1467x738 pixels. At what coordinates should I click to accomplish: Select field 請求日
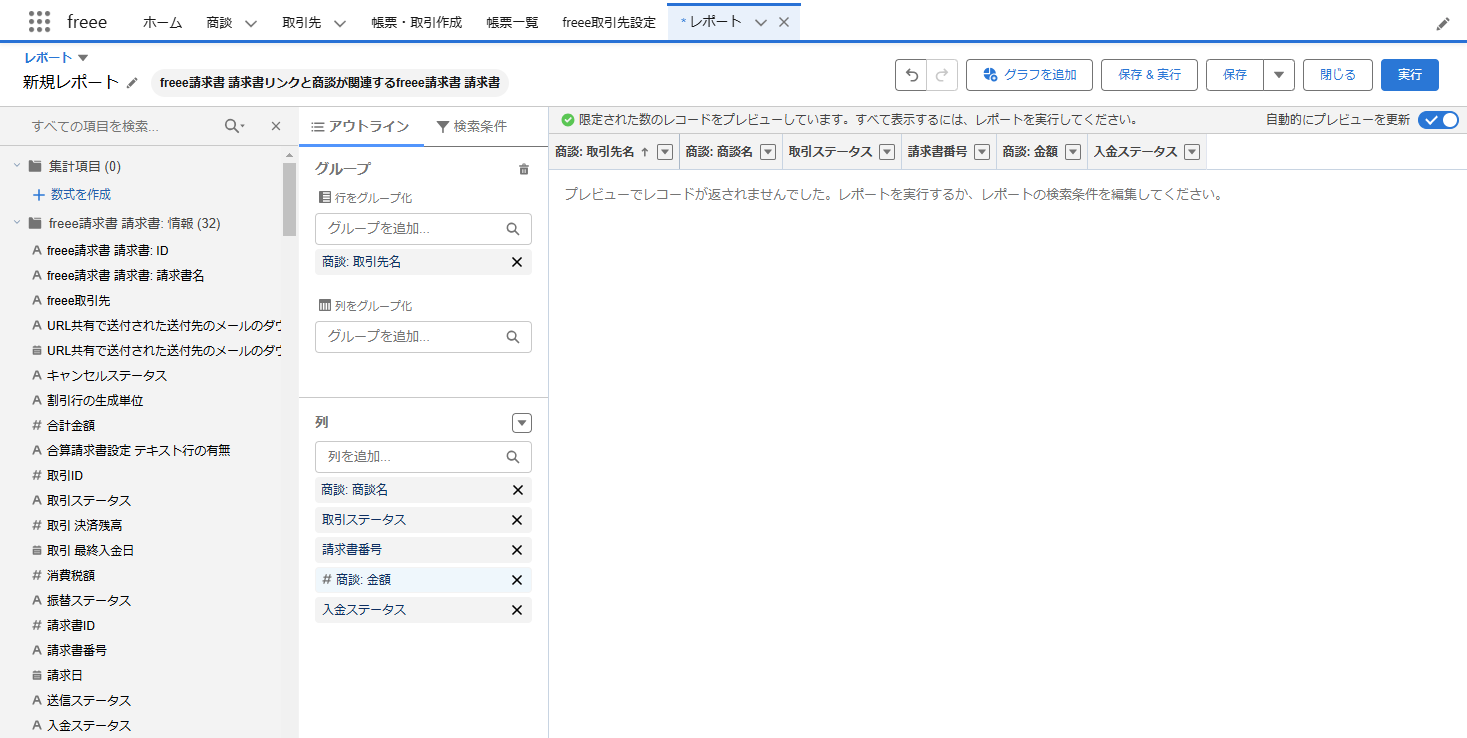click(x=64, y=675)
